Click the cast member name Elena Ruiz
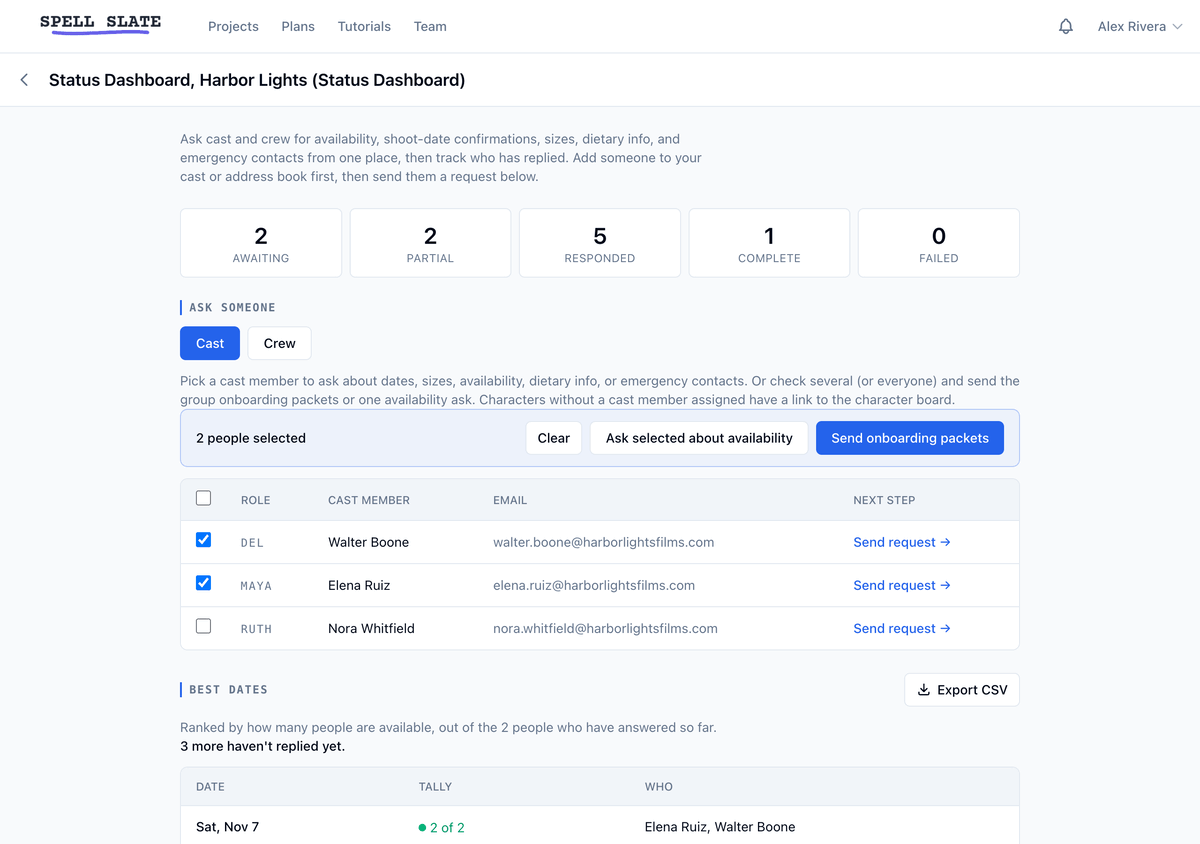 (359, 585)
